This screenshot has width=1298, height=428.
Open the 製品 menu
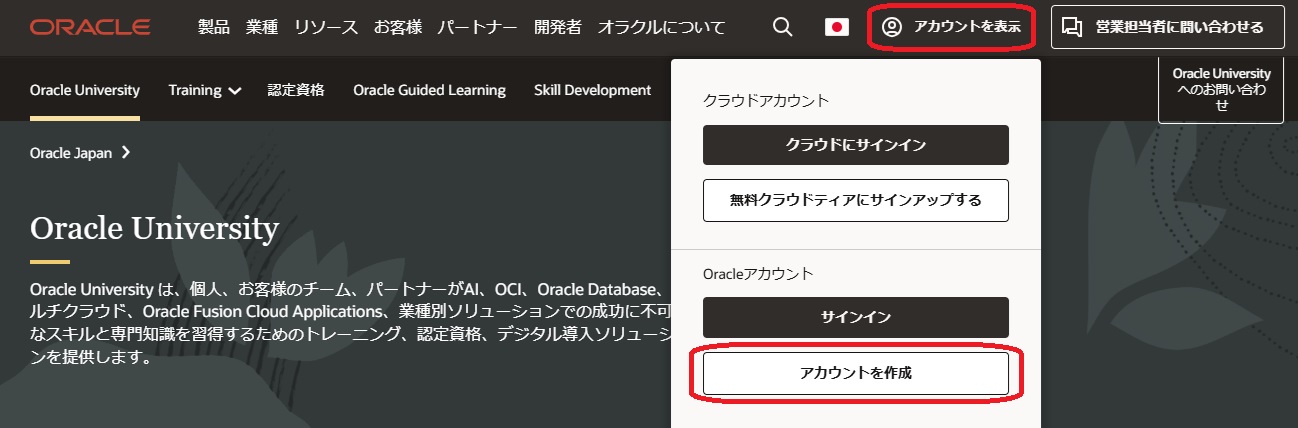[x=214, y=27]
